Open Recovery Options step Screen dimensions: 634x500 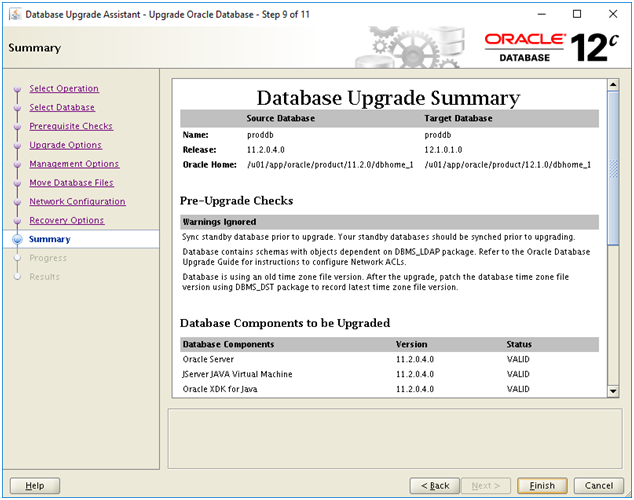coord(67,220)
